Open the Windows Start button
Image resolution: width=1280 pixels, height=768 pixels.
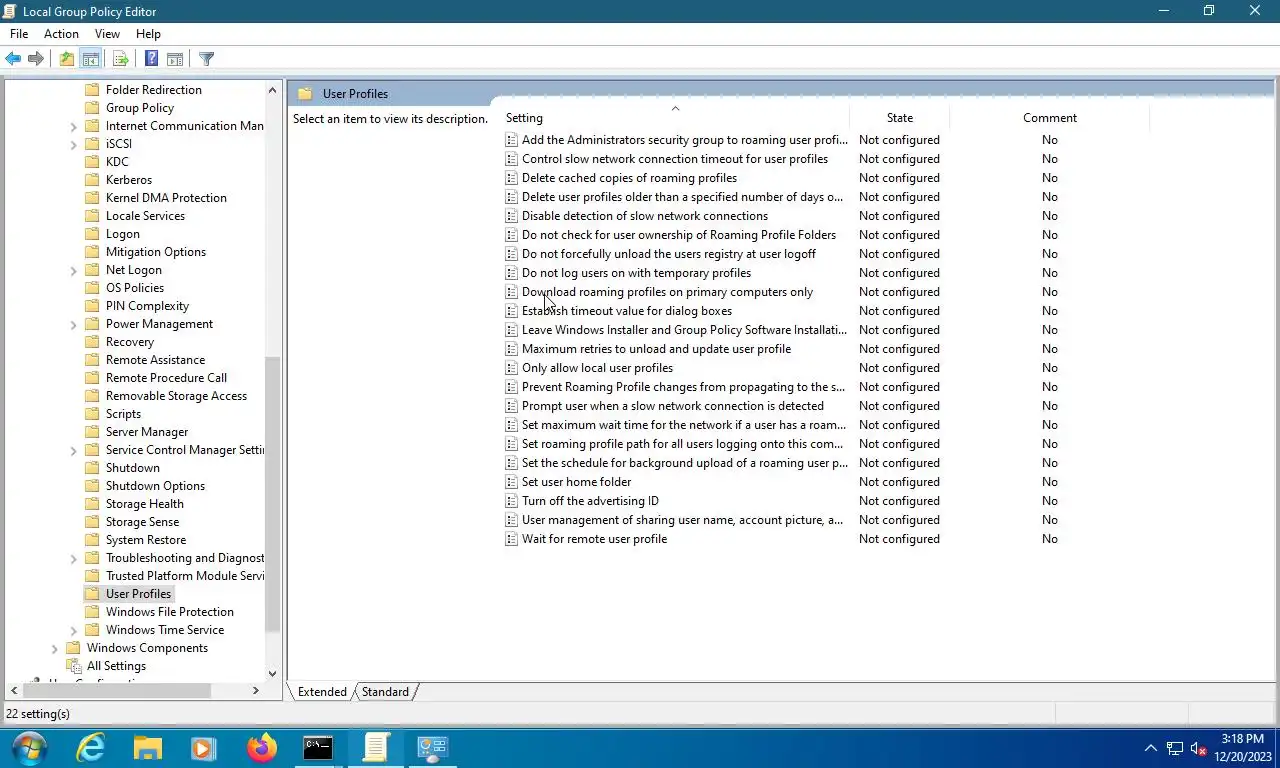pyautogui.click(x=29, y=748)
